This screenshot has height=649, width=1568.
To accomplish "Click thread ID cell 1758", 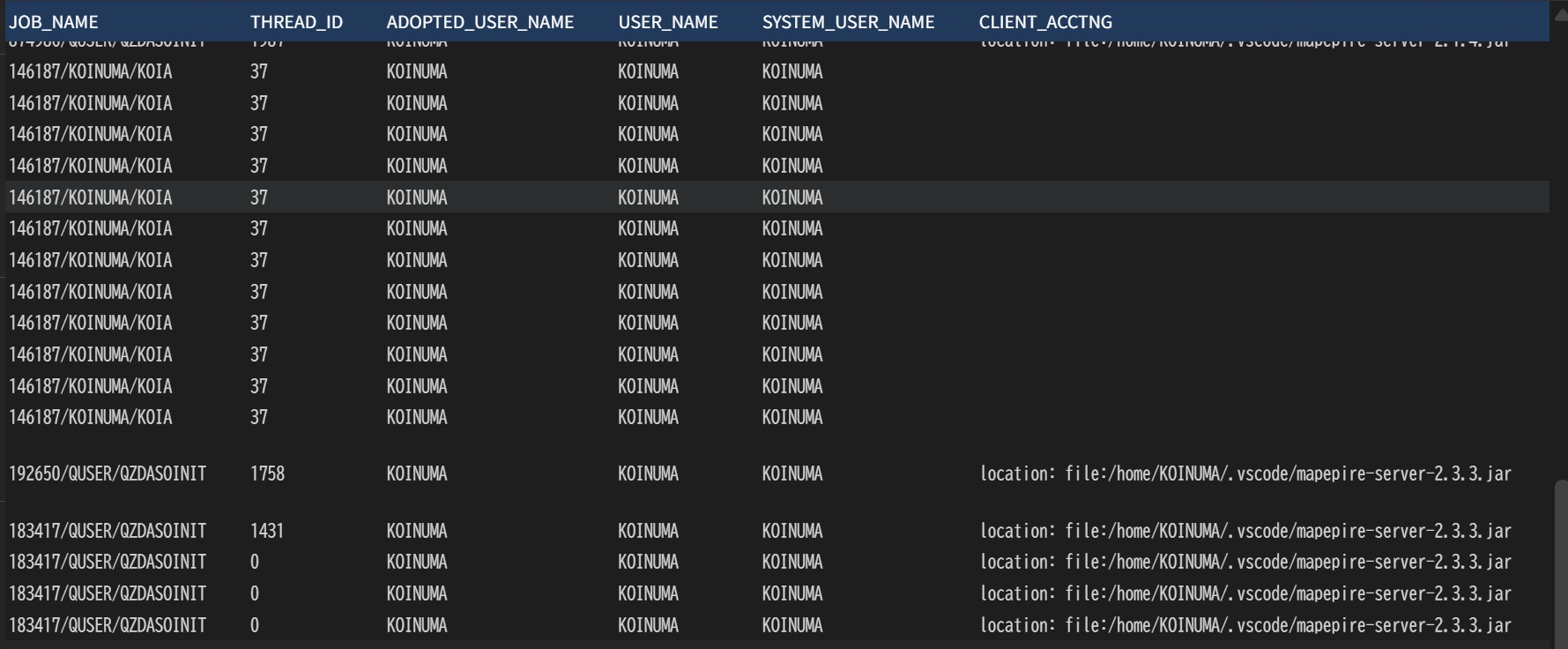I will pyautogui.click(x=267, y=474).
